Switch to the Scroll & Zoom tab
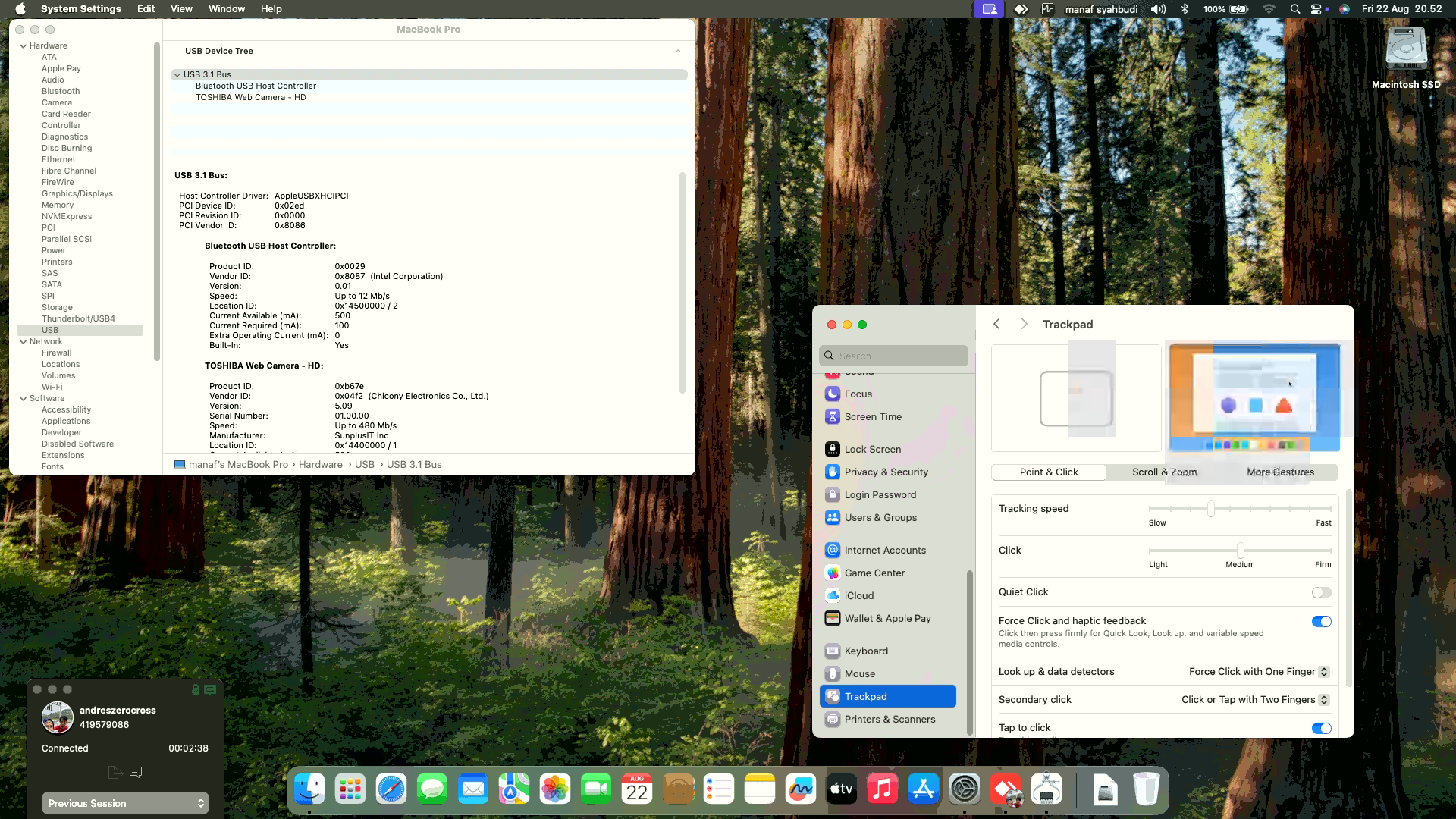 [x=1164, y=472]
